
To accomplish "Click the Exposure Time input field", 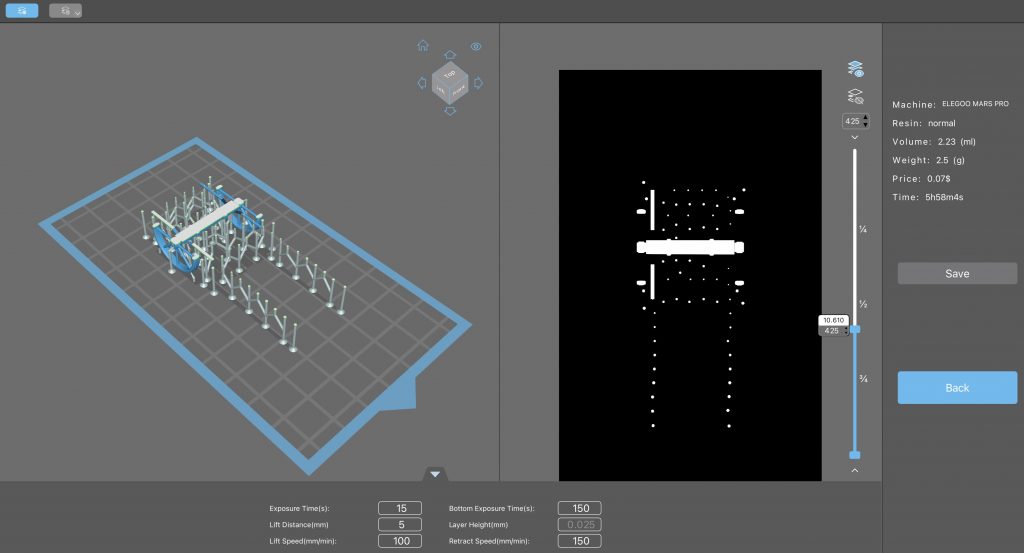I will click(400, 508).
